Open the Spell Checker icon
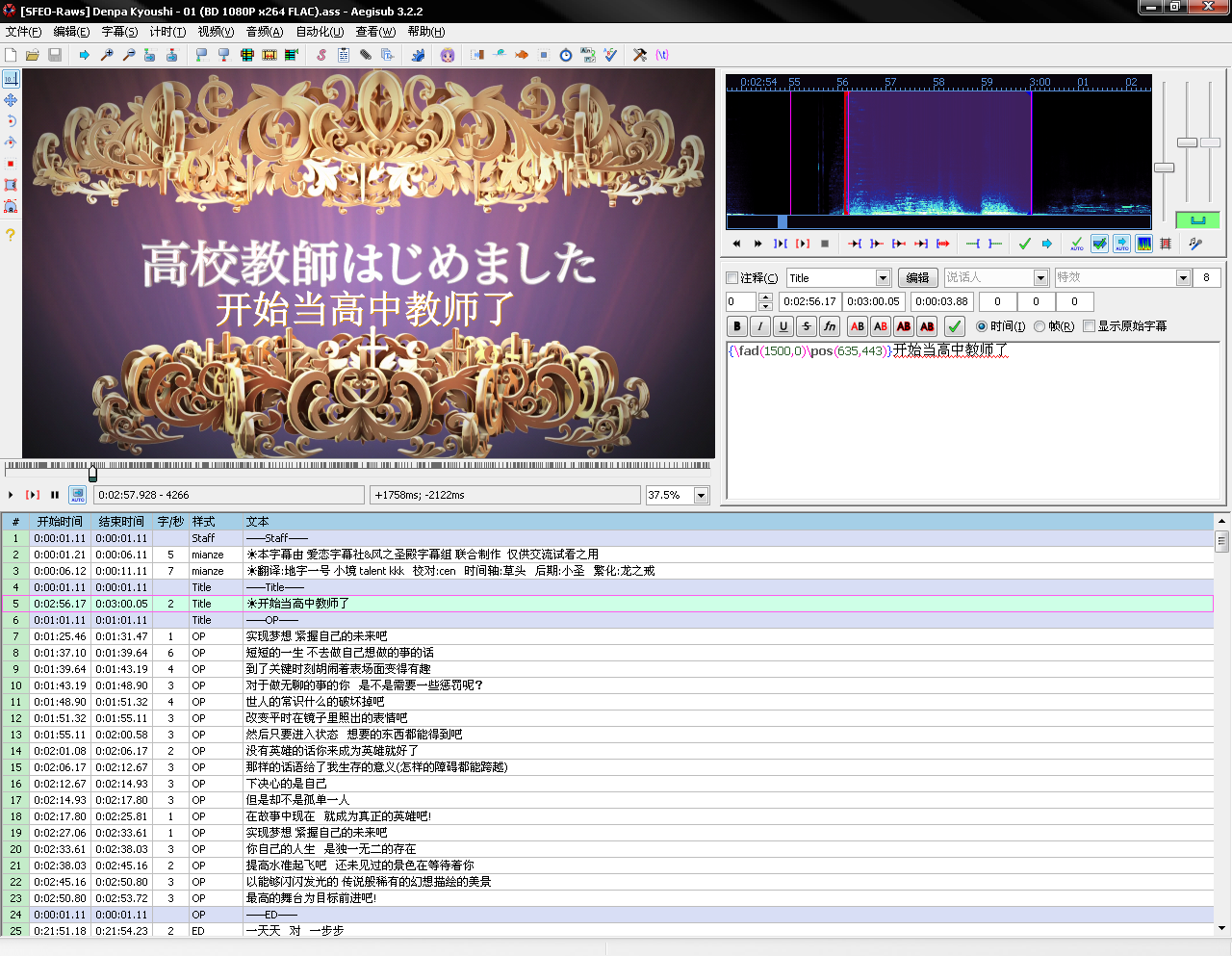Screen dimensions: 1232x956 (x=610, y=55)
